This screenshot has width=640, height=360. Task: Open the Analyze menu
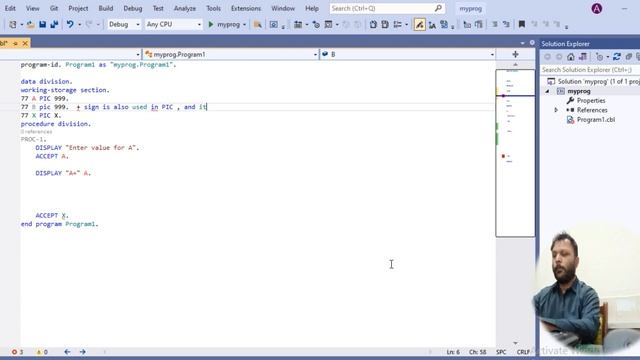(x=184, y=8)
